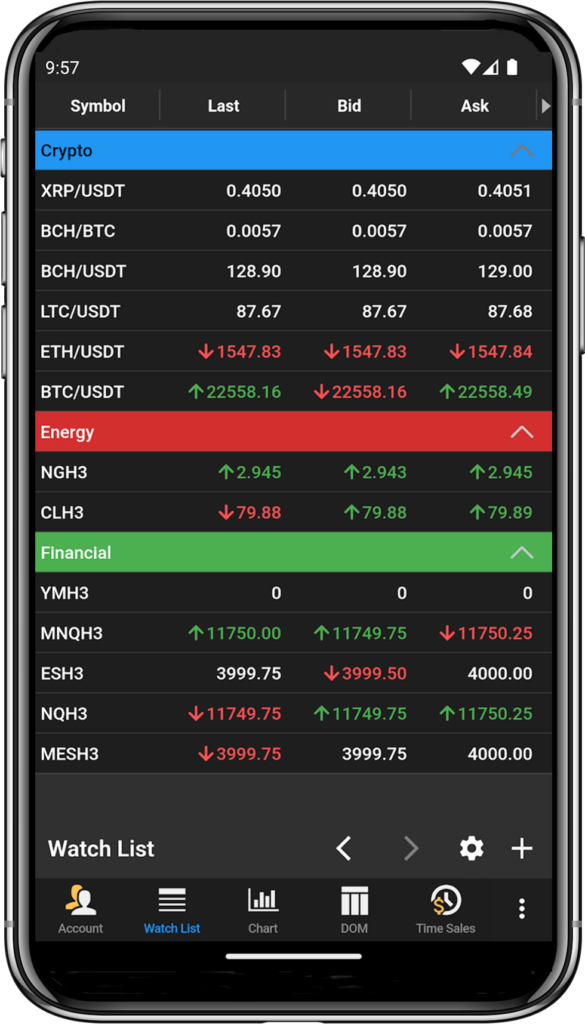Show more columns with the header arrow

coord(546,106)
